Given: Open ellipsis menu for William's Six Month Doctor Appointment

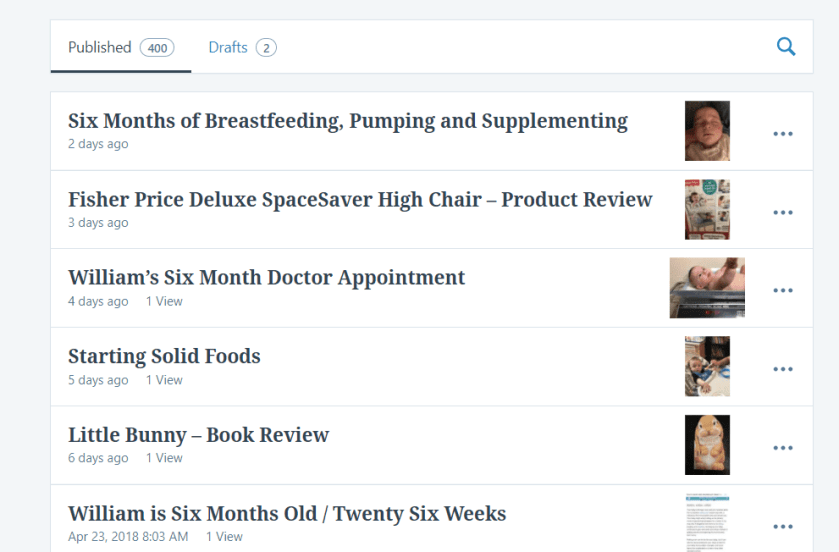Looking at the screenshot, I should point(783,291).
